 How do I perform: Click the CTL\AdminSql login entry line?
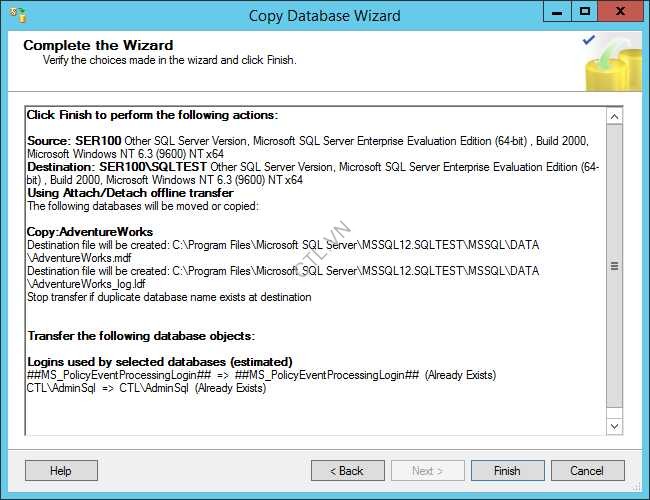[x=146, y=388]
